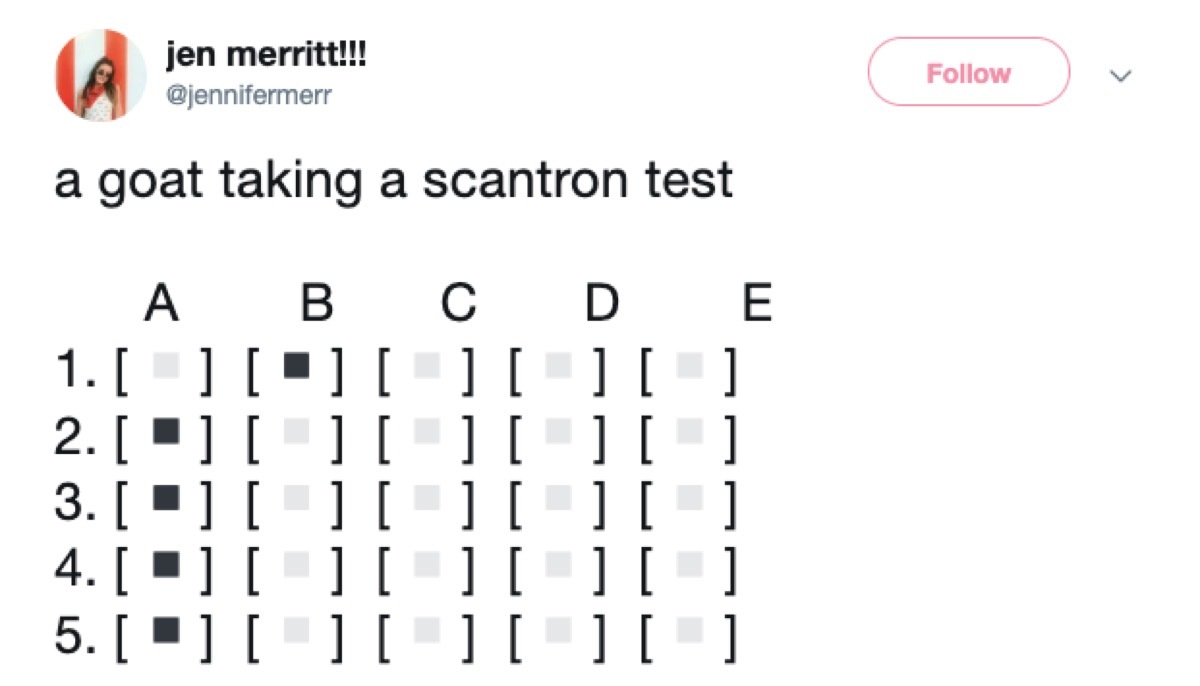Click the display name jen merritt!!!
This screenshot has height=686, width=1200.
[x=265, y=55]
